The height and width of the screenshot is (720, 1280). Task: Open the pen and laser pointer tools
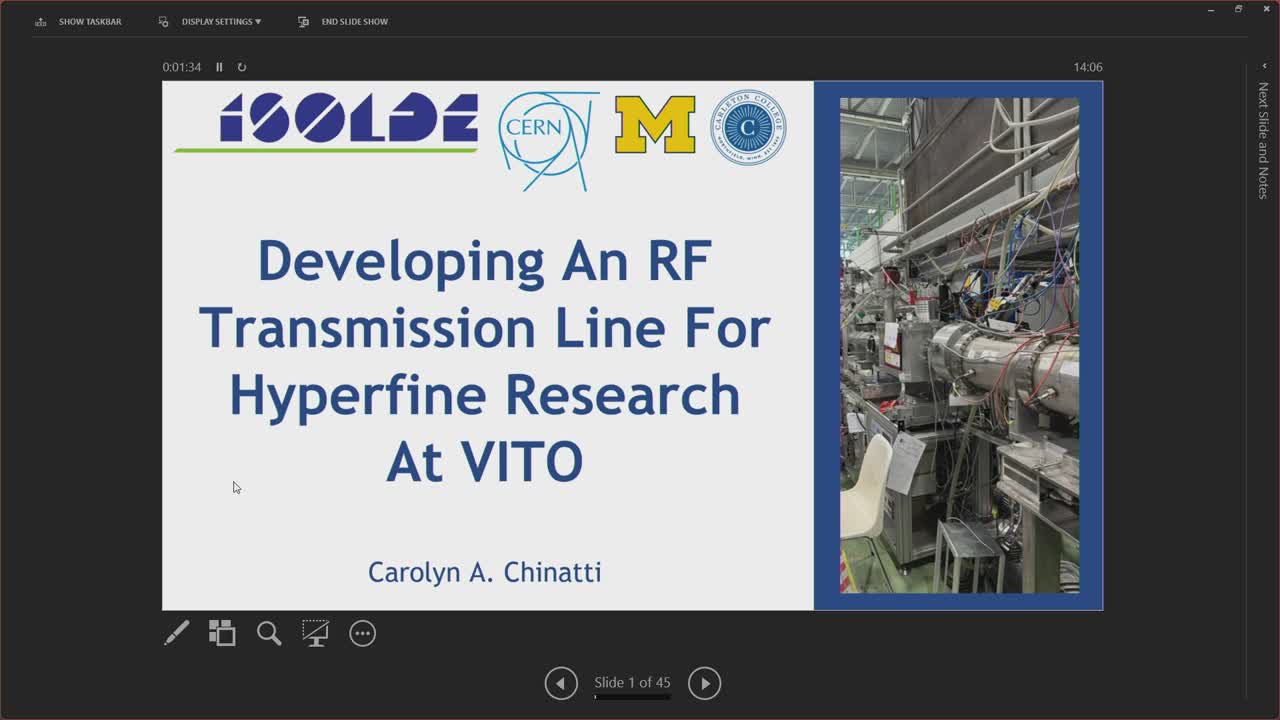[177, 633]
